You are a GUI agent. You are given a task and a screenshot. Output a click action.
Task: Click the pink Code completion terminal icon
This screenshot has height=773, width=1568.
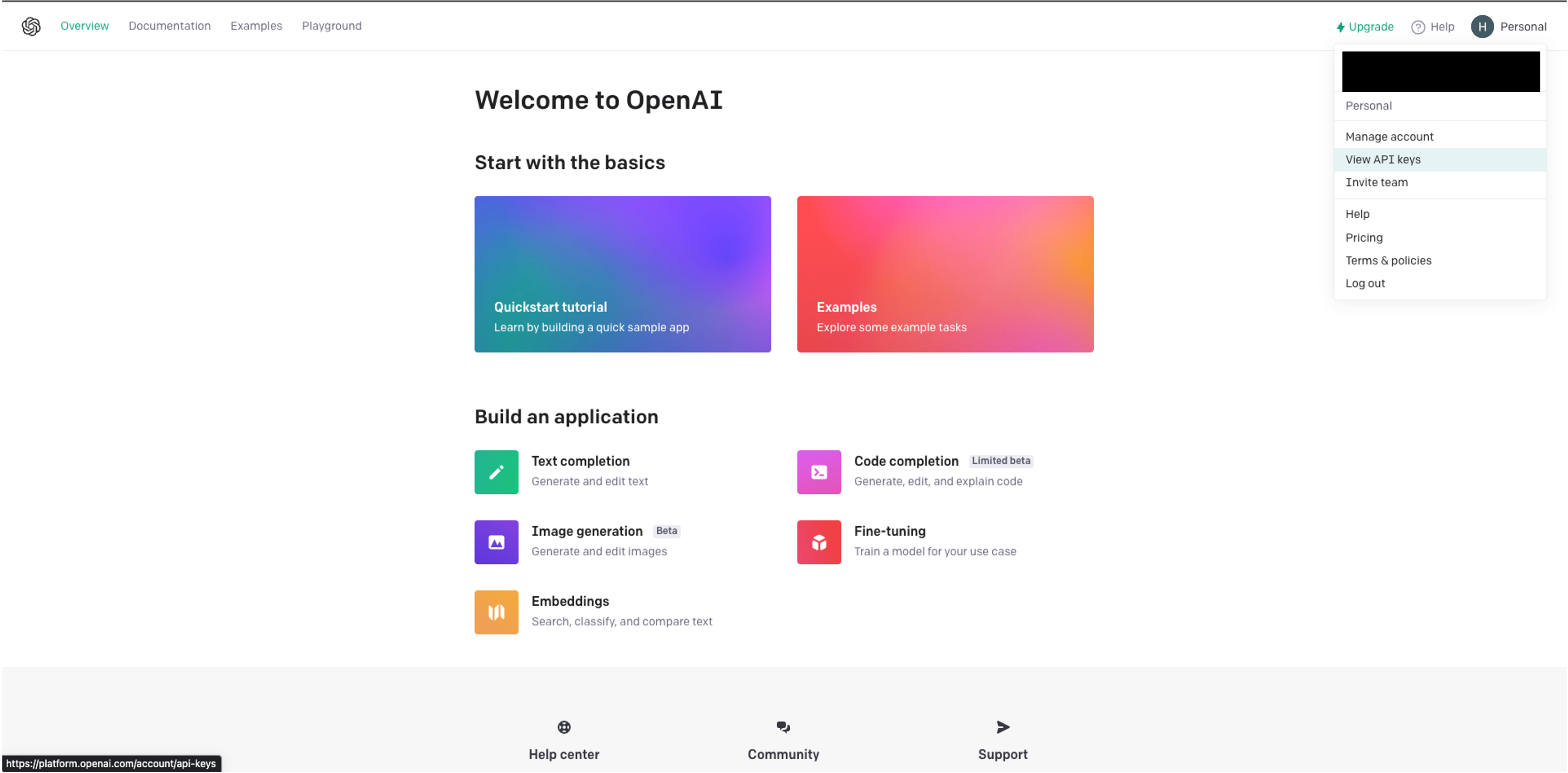pos(819,472)
